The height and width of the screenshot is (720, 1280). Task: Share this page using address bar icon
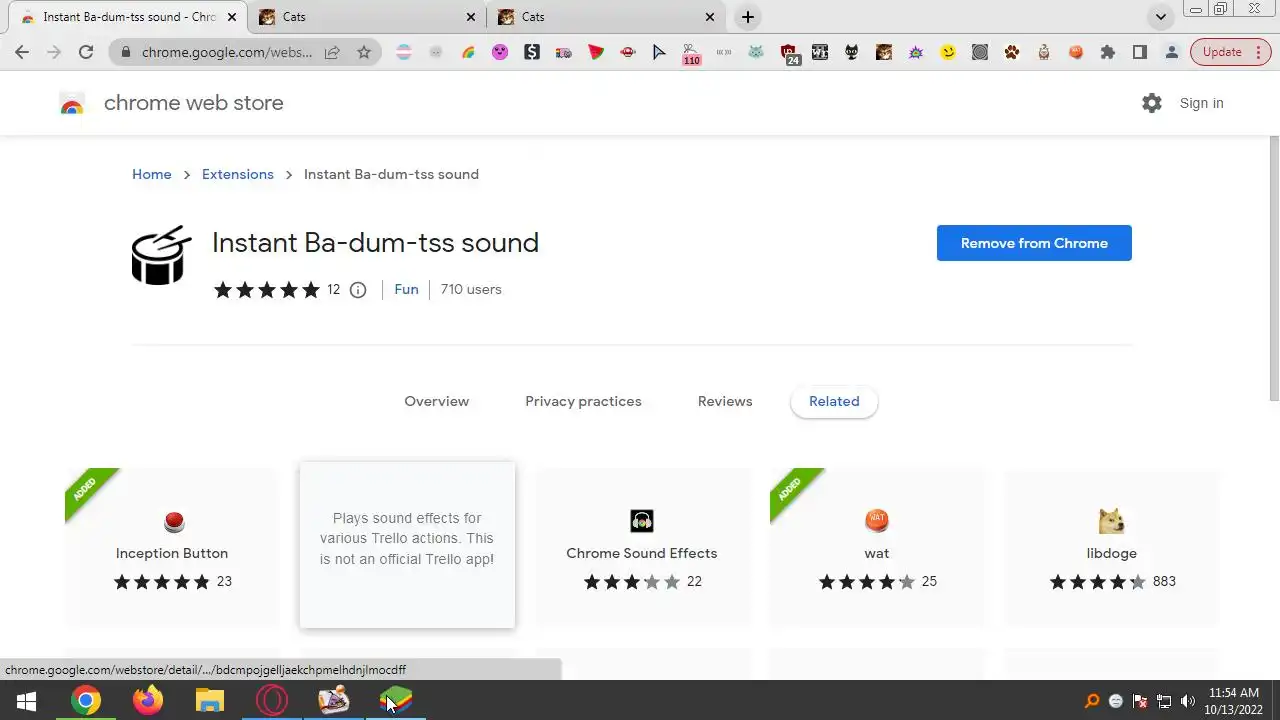click(x=332, y=52)
